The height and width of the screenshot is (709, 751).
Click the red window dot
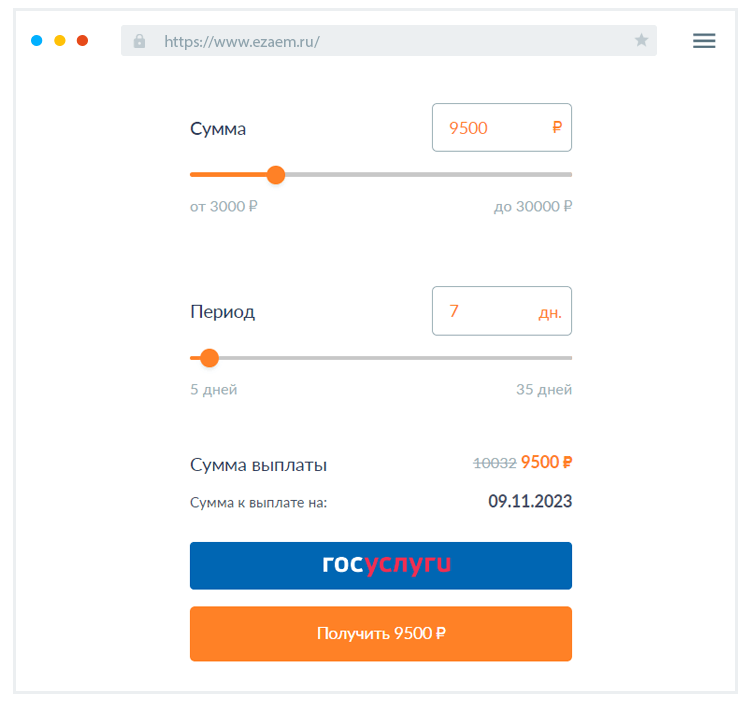(83, 41)
